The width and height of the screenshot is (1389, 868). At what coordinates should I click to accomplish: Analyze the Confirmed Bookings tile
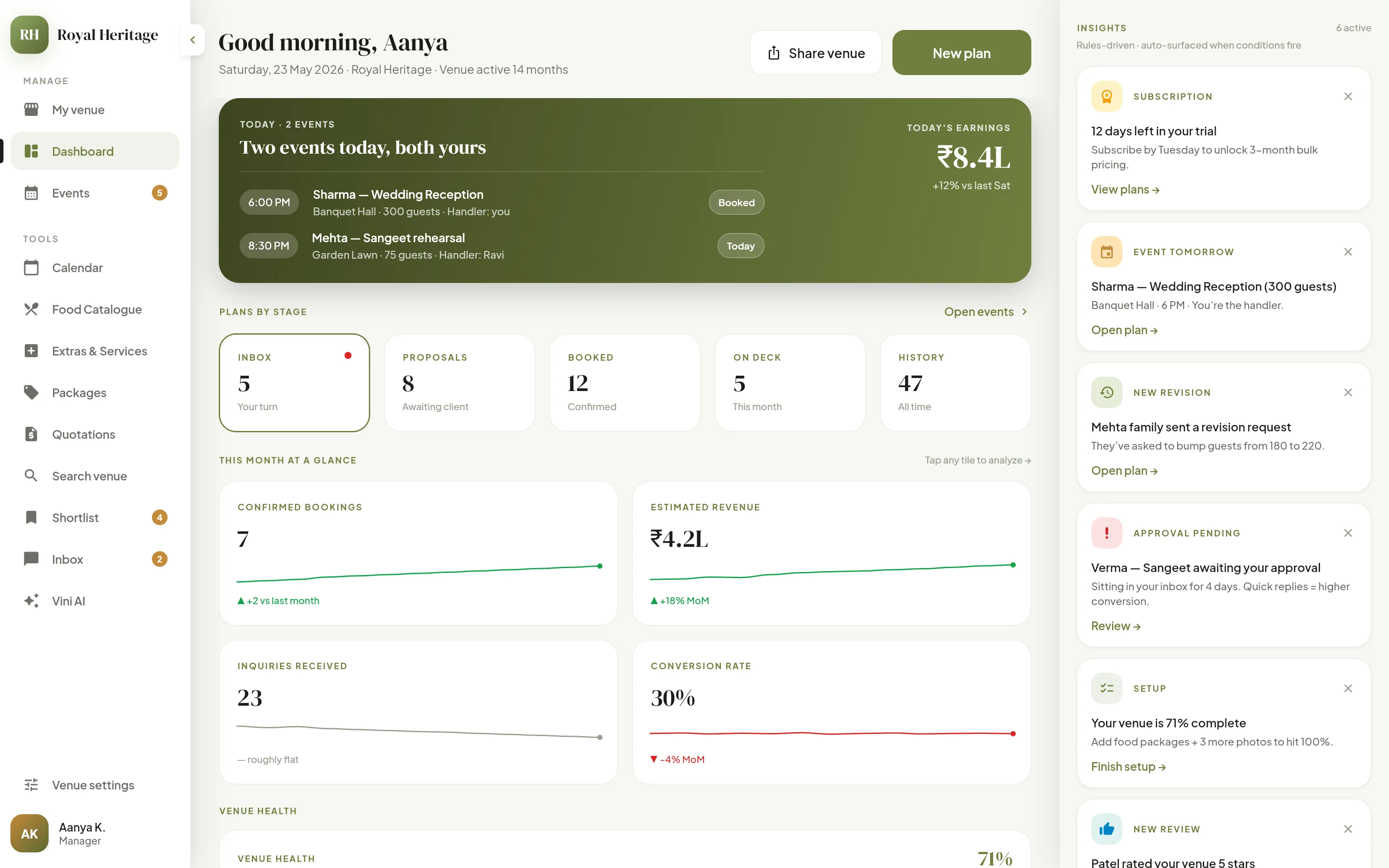point(418,553)
